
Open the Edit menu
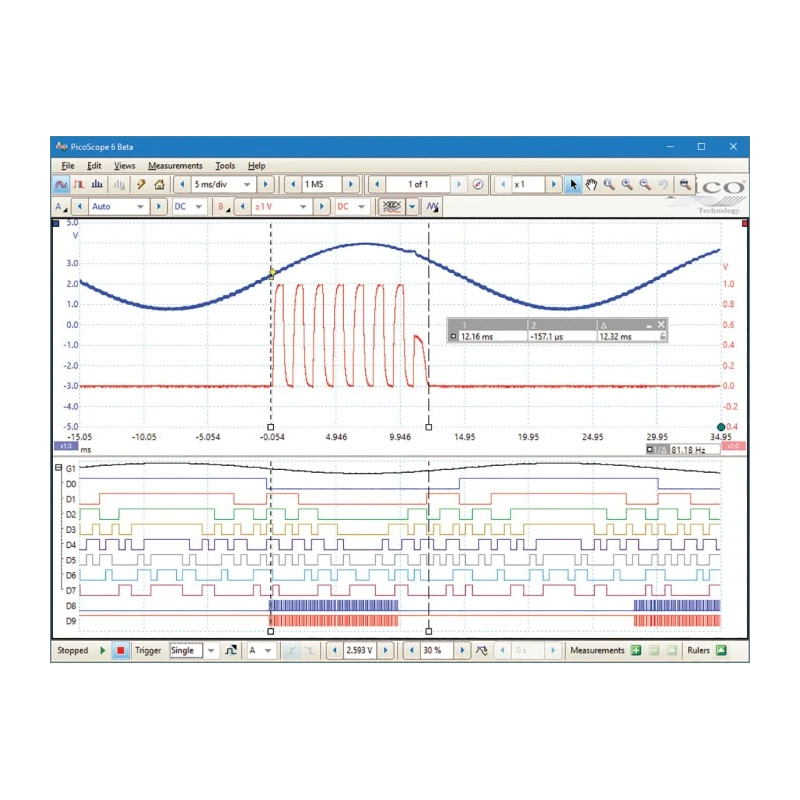click(94, 166)
